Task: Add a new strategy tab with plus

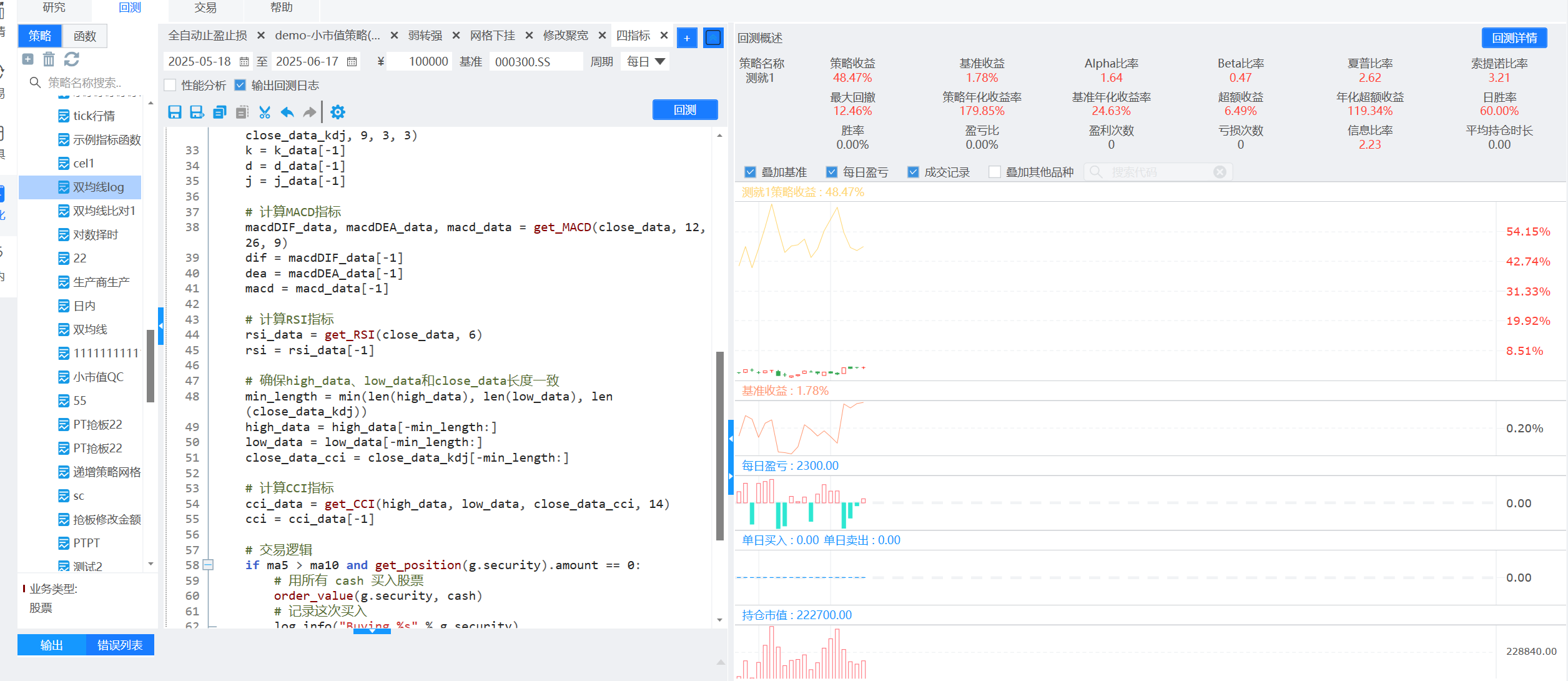Action: click(x=687, y=38)
